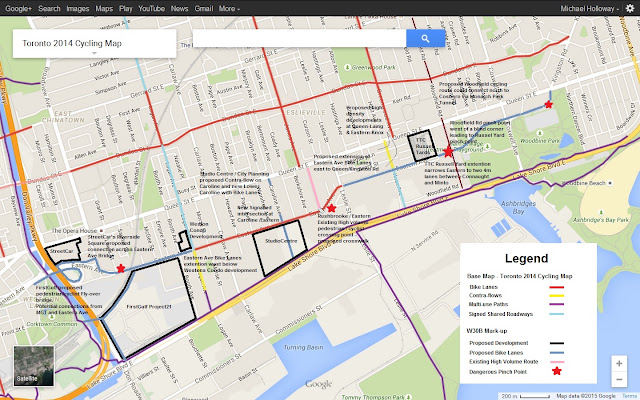Click the red star on Queen St E near Kingston Rd

(x=549, y=104)
